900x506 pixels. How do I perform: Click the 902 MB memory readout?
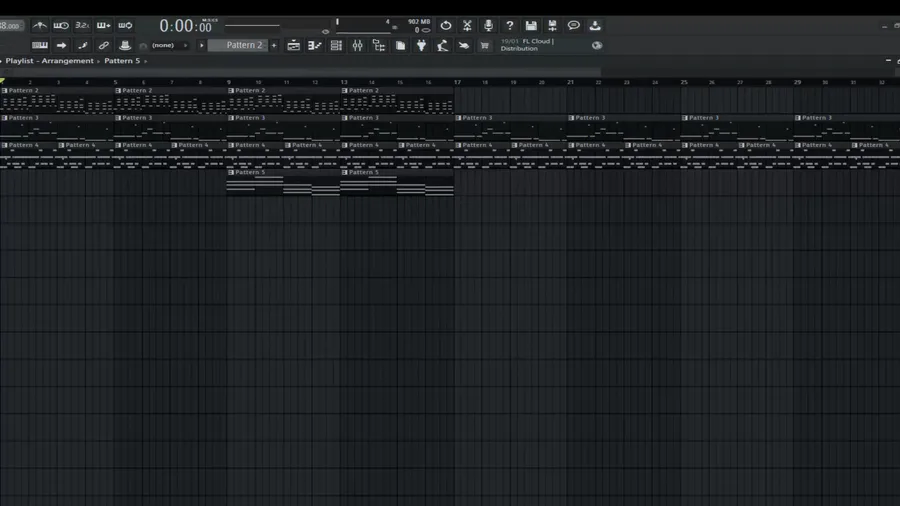click(x=419, y=22)
